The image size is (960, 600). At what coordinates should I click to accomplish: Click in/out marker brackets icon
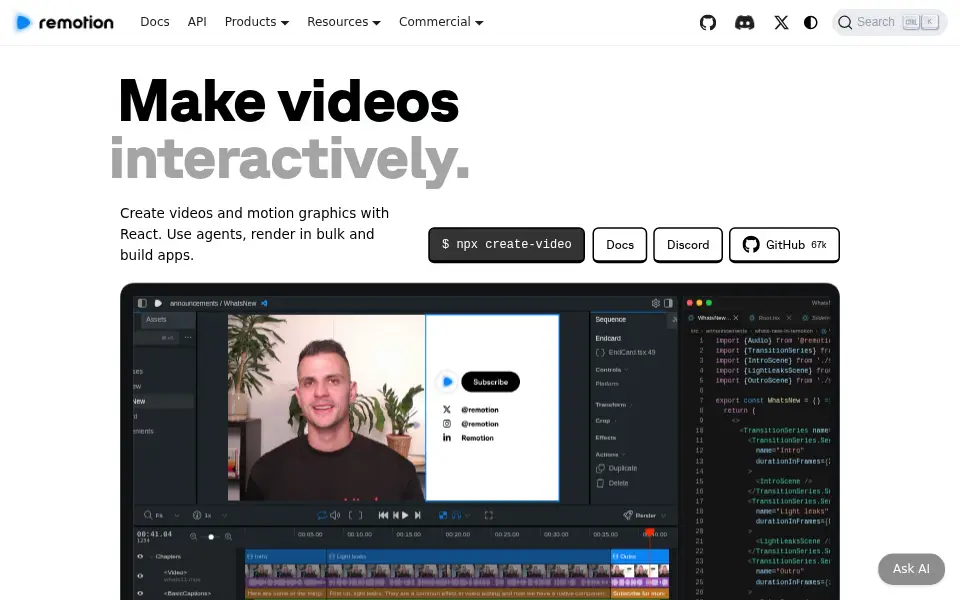pyautogui.click(x=356, y=516)
